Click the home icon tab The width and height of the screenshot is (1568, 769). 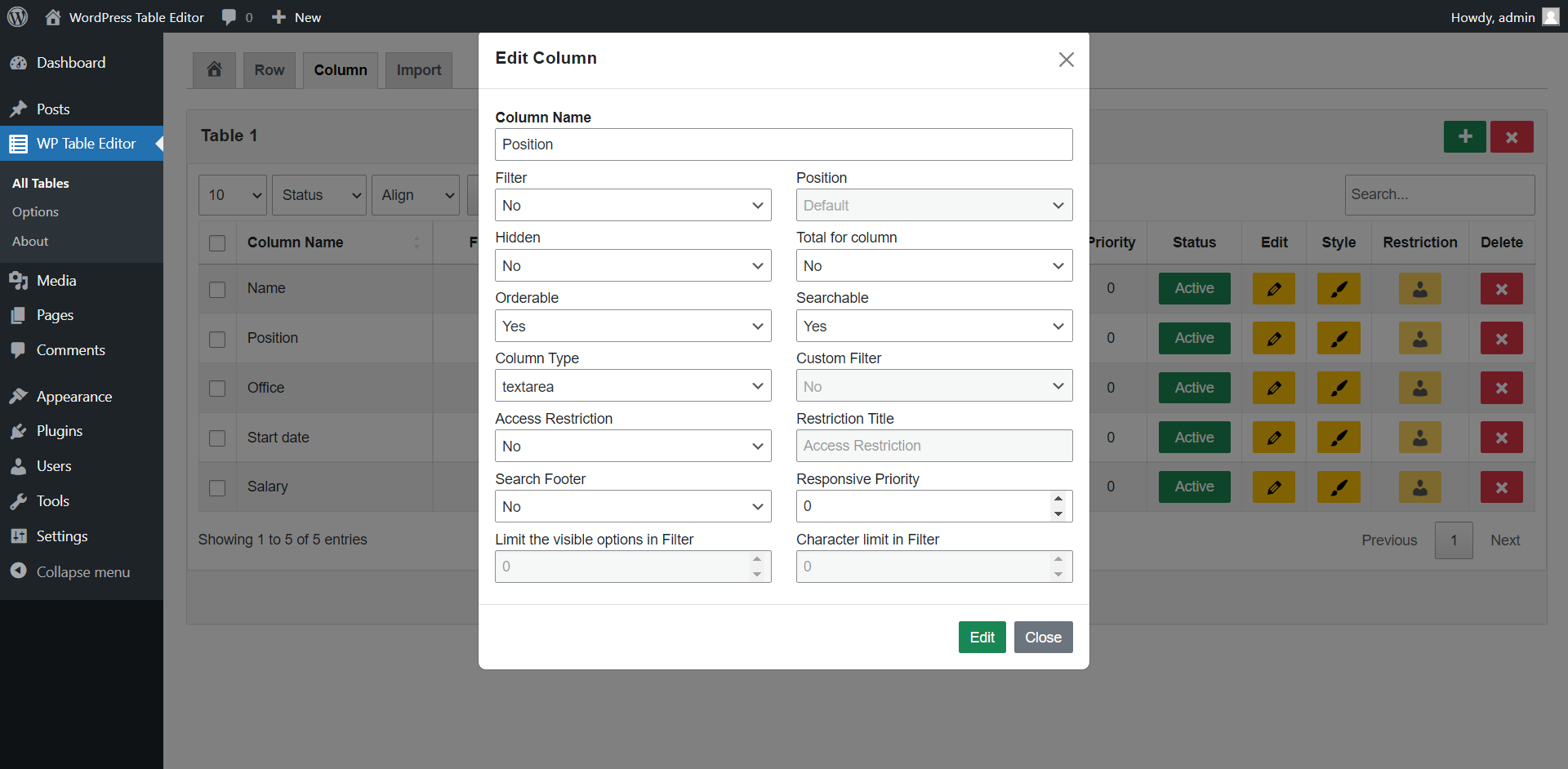(x=214, y=69)
